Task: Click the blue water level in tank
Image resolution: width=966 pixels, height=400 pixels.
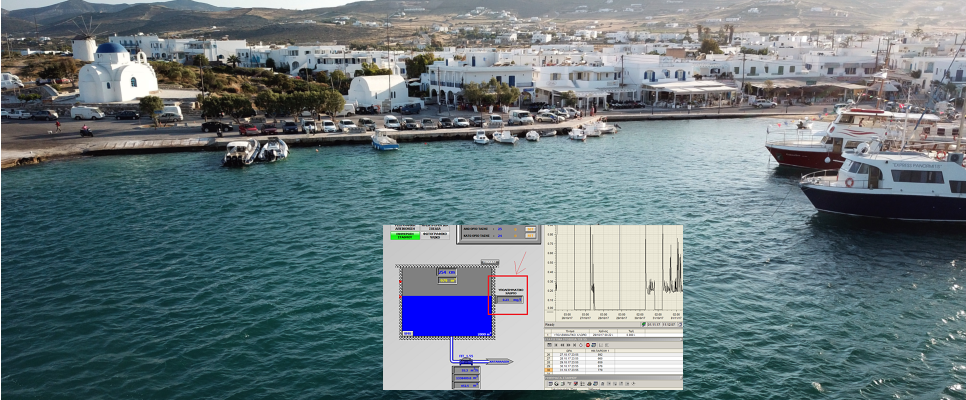Action: point(446,315)
